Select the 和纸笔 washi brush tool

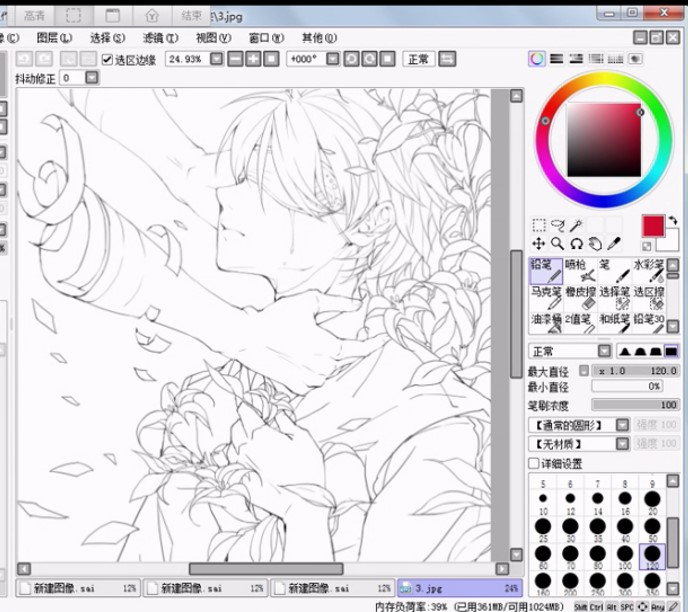(x=614, y=323)
